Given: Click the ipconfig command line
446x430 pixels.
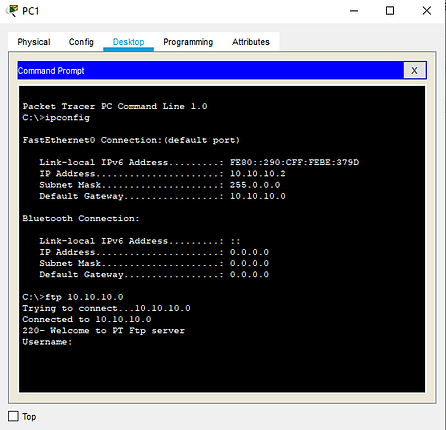Looking at the screenshot, I should (x=56, y=118).
